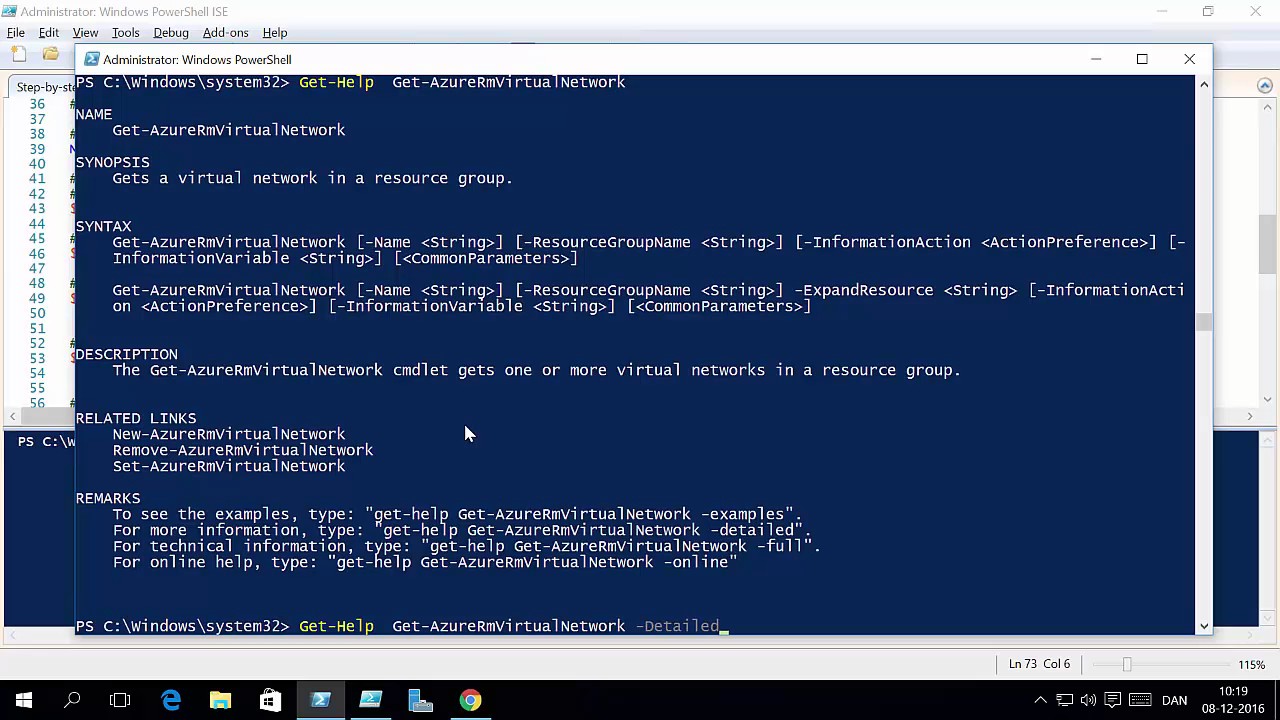Click the PowerShell ISE title bar icon
Screen dimensions: 1280x720
tap(10, 12)
